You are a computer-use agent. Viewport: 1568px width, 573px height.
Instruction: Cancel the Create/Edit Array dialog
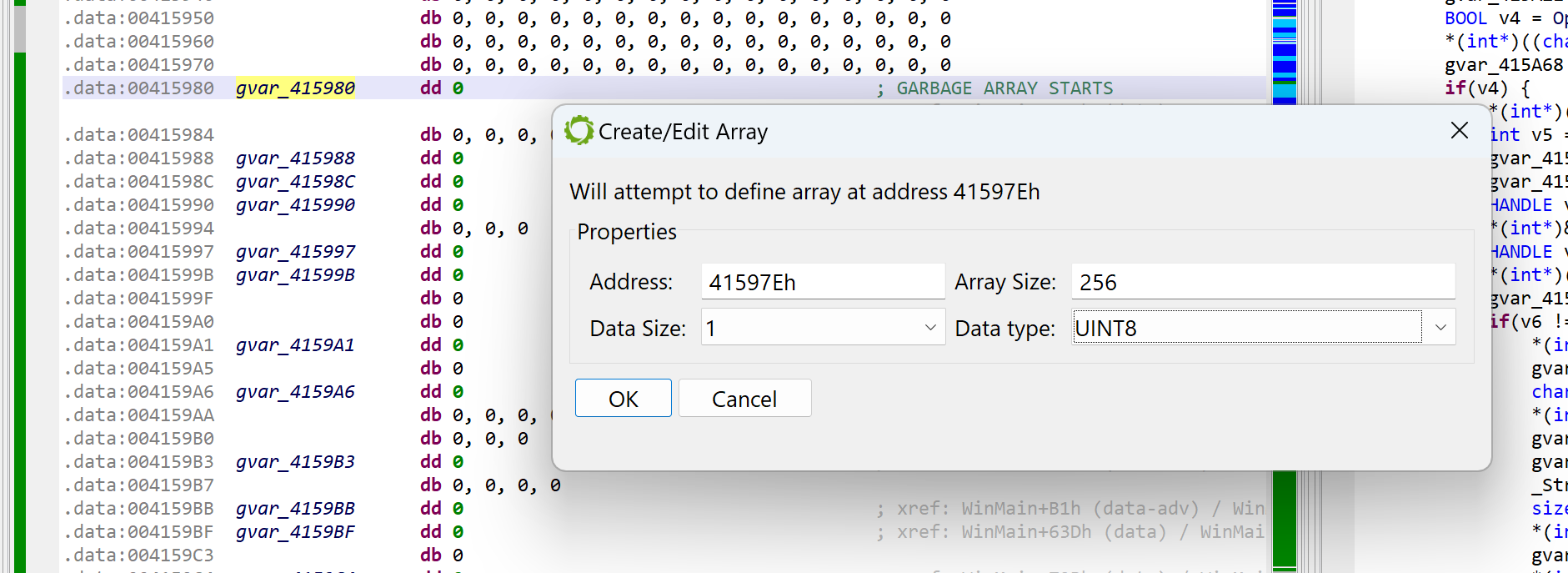point(744,399)
